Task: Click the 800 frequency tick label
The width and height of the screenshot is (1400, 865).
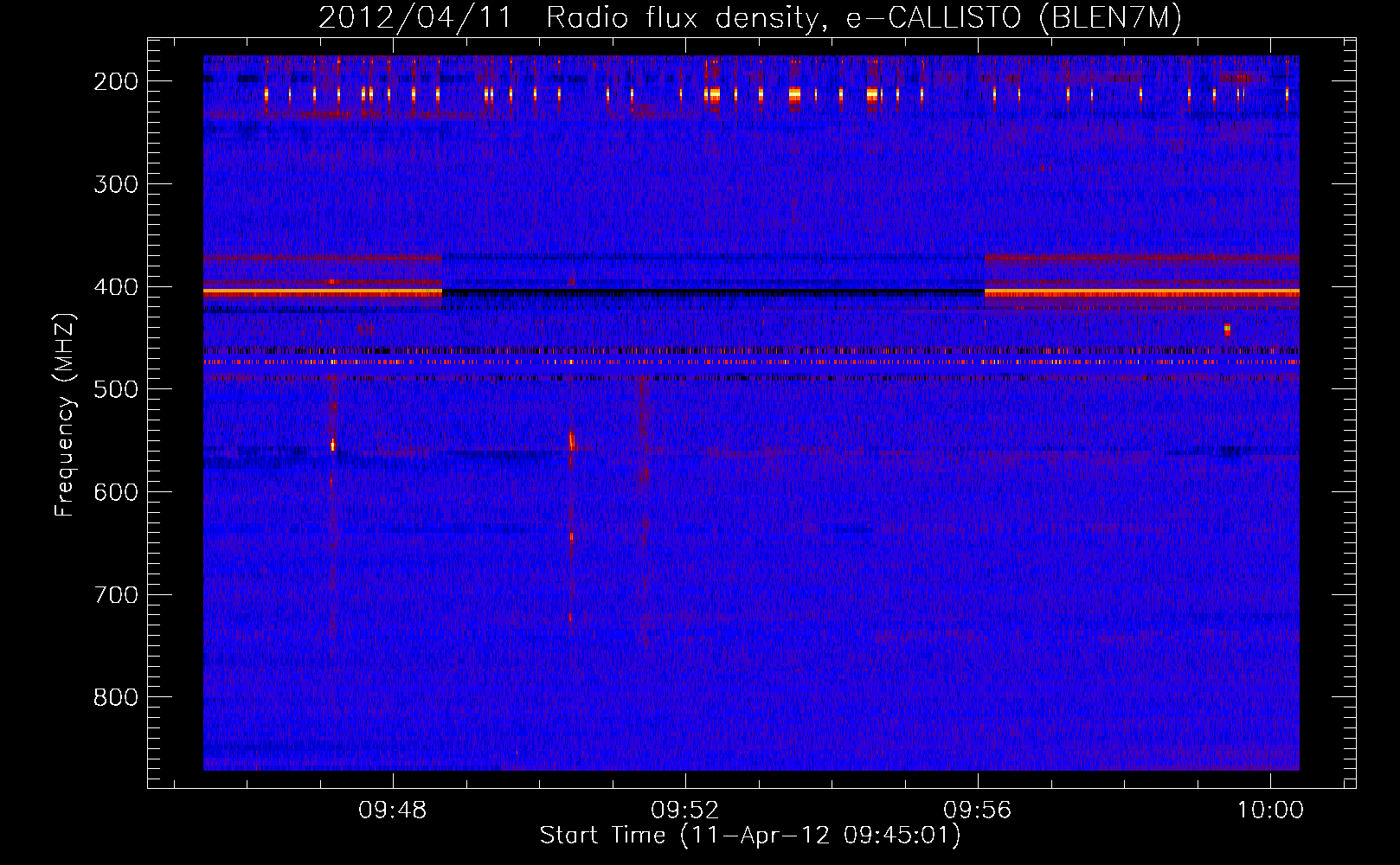Action: point(116,697)
